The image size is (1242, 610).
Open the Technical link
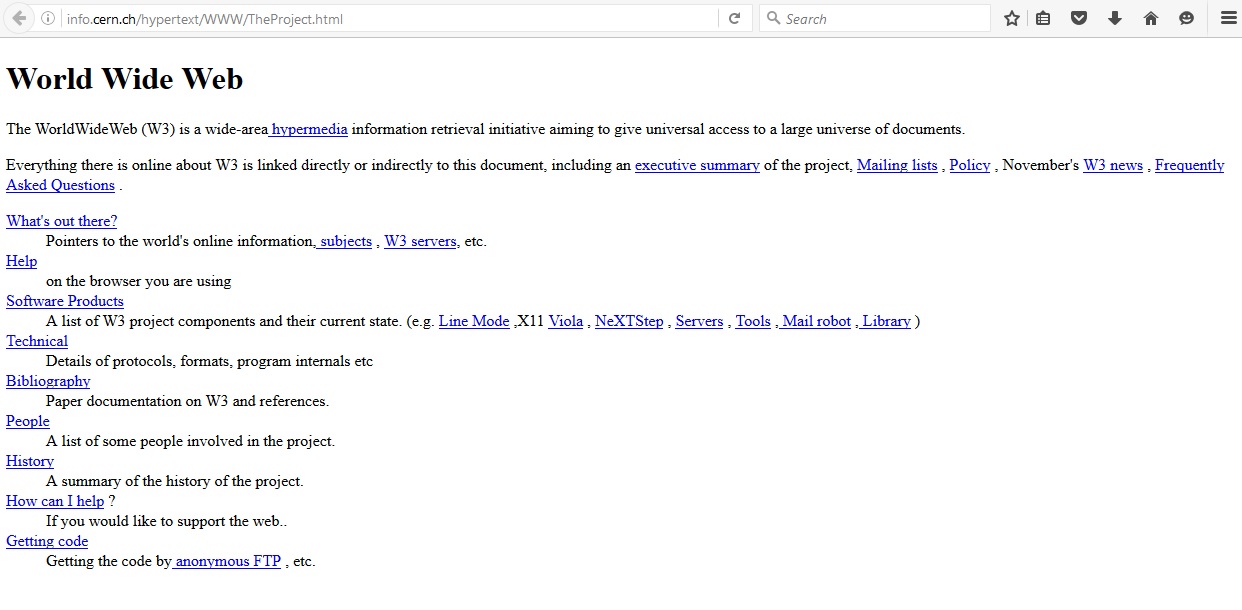click(37, 341)
